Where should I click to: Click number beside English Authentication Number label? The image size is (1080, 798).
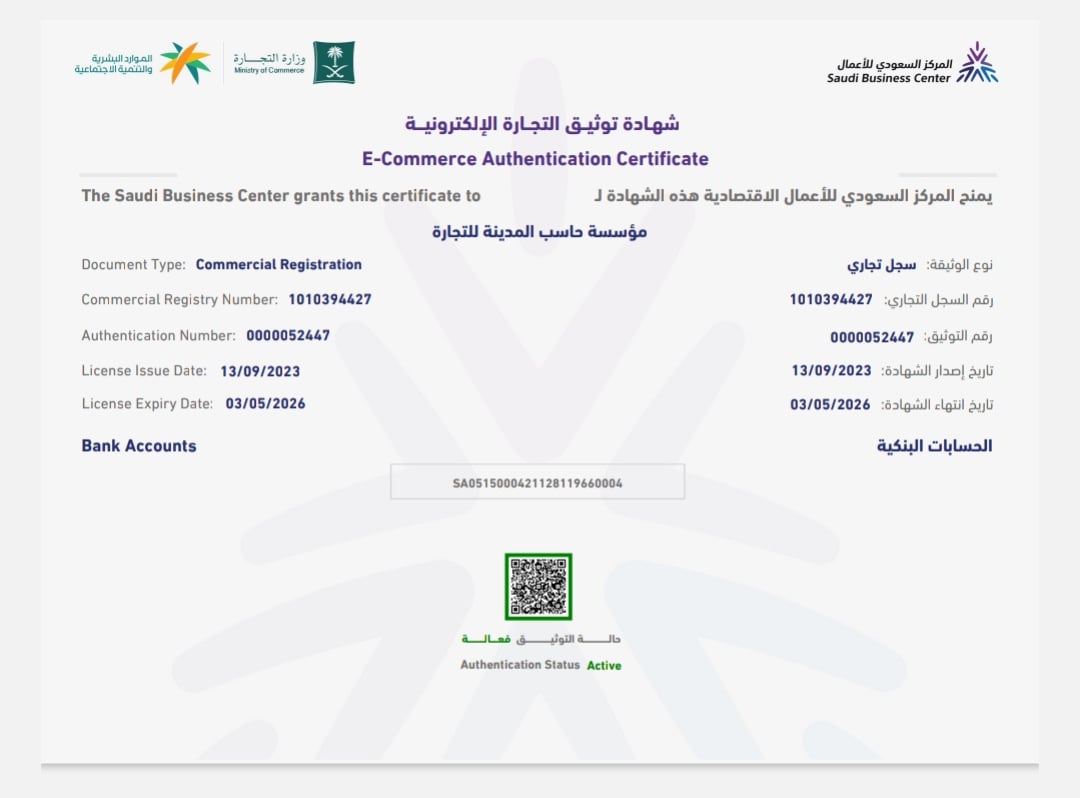[288, 336]
